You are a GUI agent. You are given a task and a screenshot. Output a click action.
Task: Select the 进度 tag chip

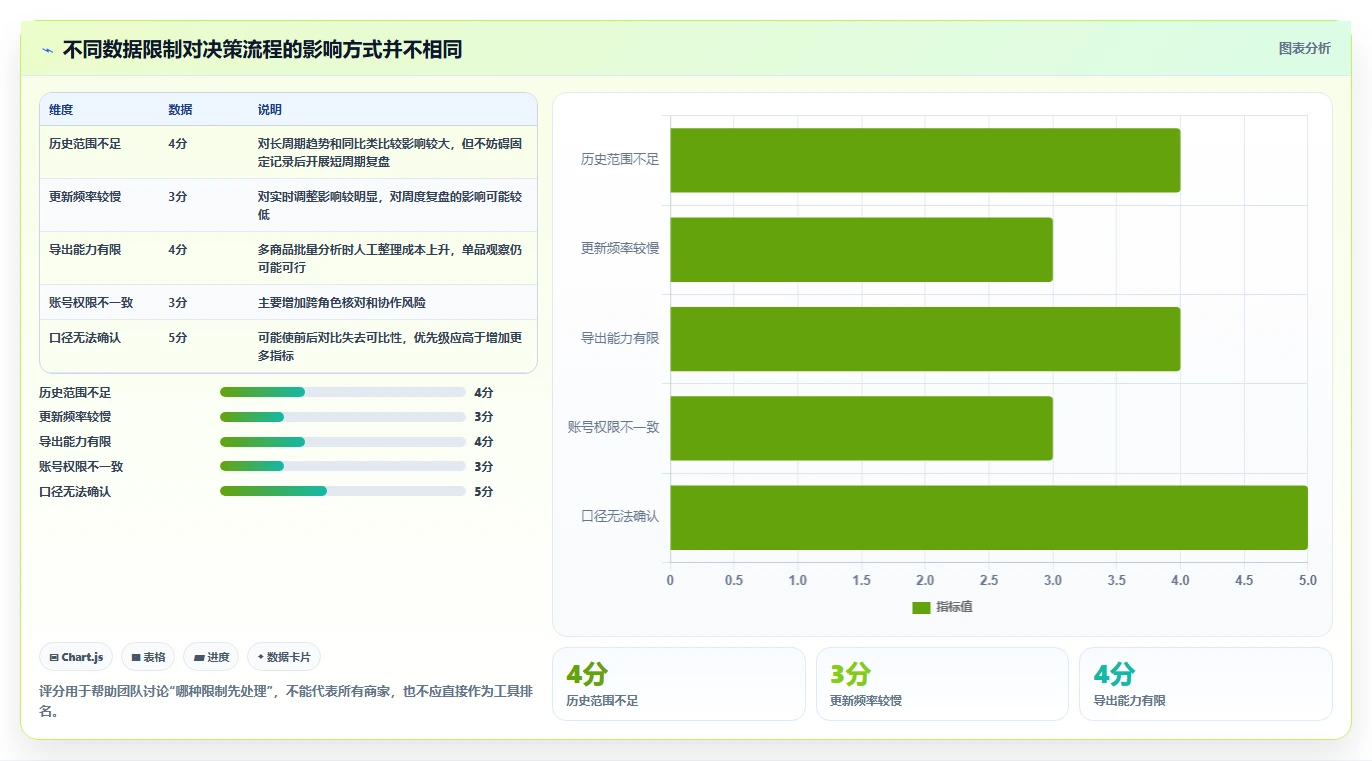click(211, 657)
